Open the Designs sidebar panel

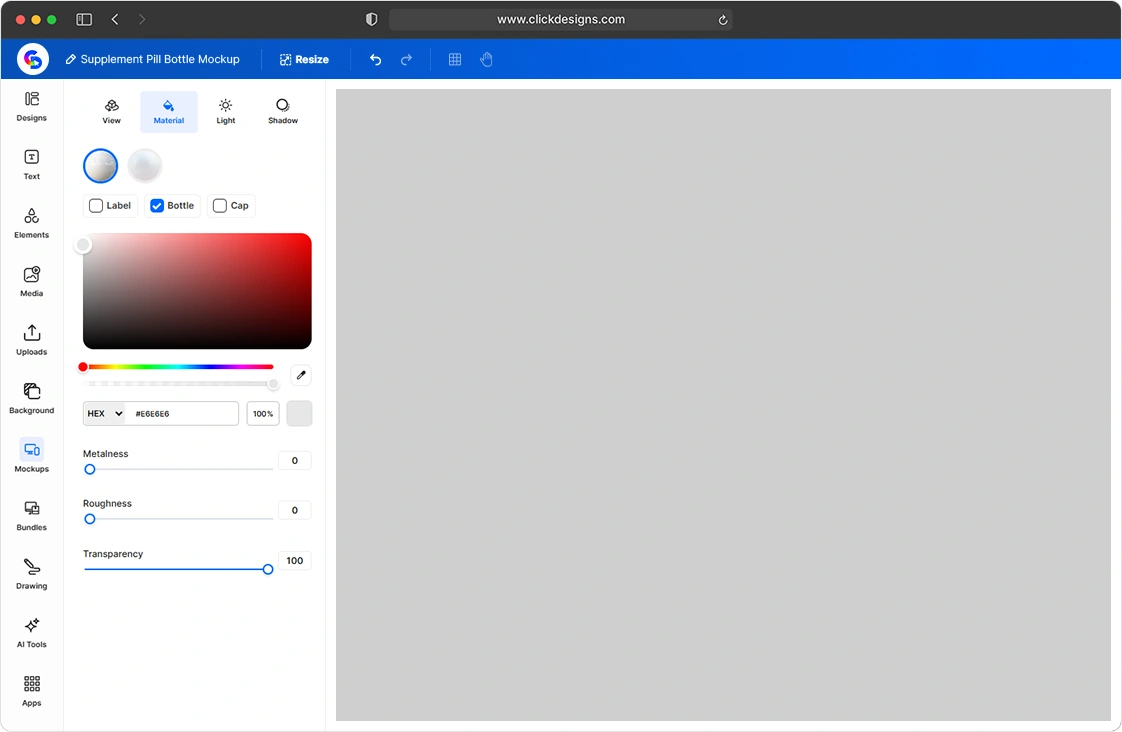31,107
